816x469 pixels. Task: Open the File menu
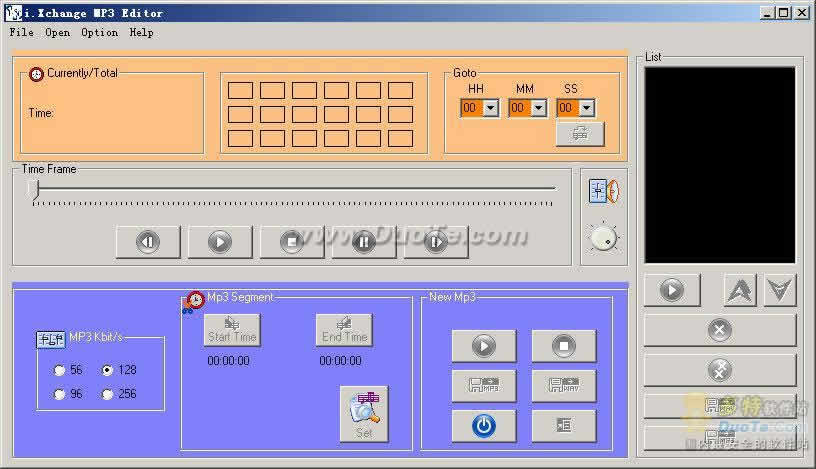point(21,32)
